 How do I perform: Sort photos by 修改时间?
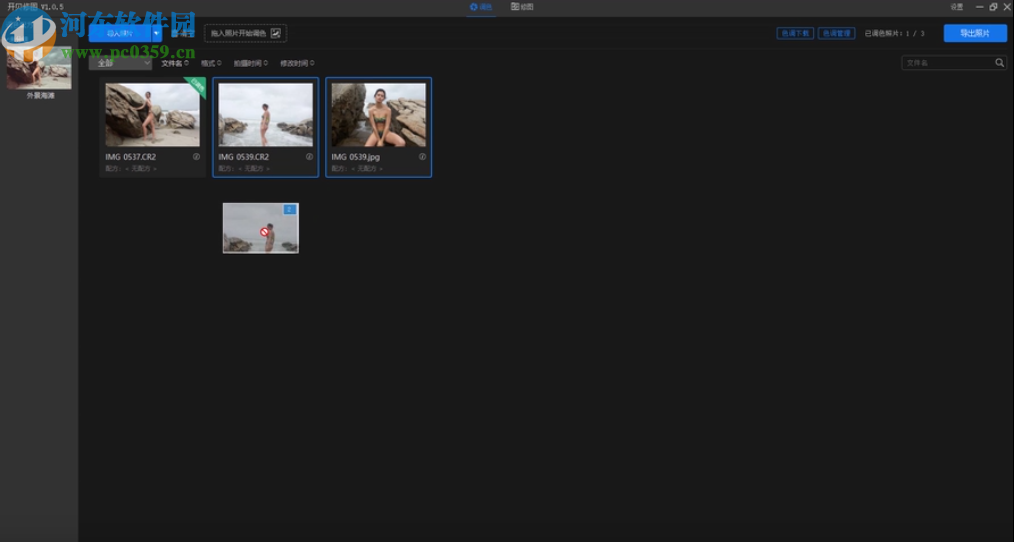296,63
